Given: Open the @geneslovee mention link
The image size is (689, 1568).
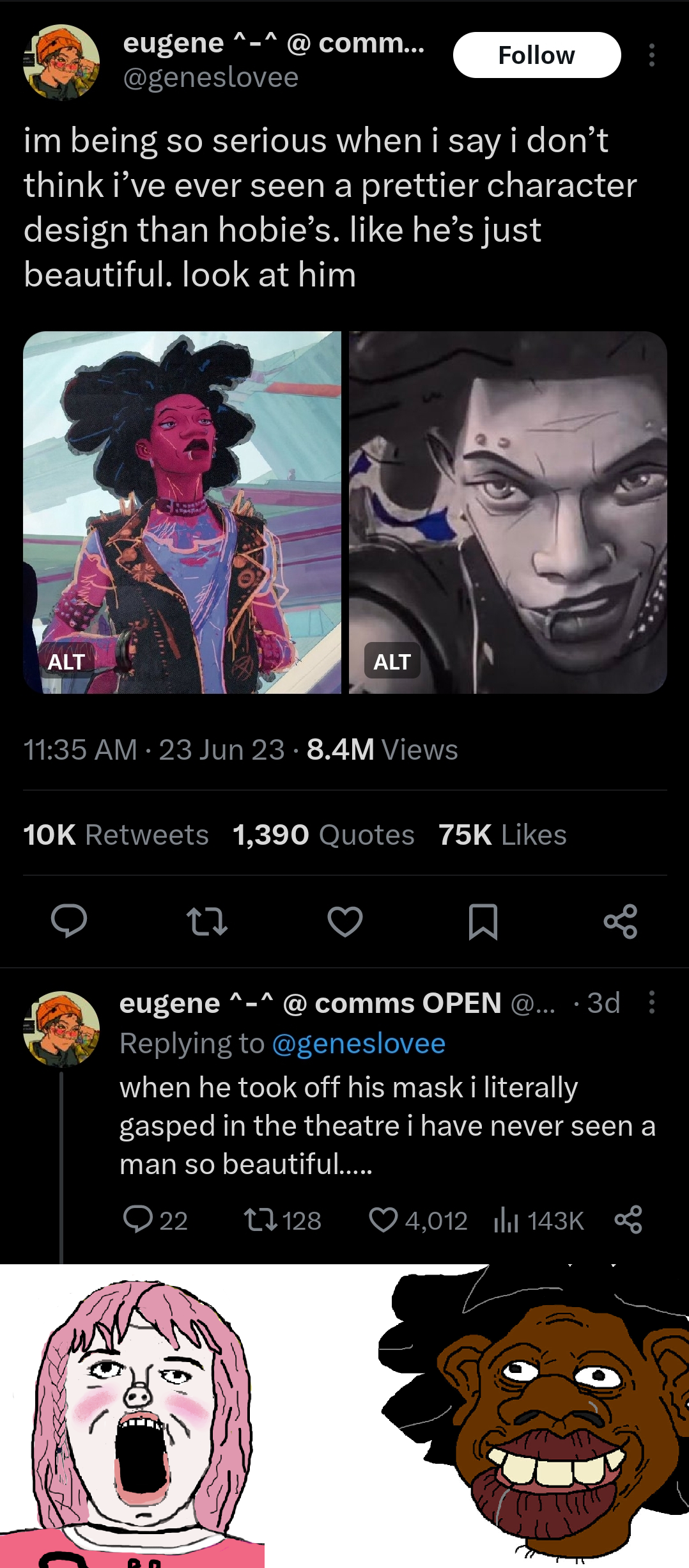Looking at the screenshot, I should click(x=359, y=1044).
